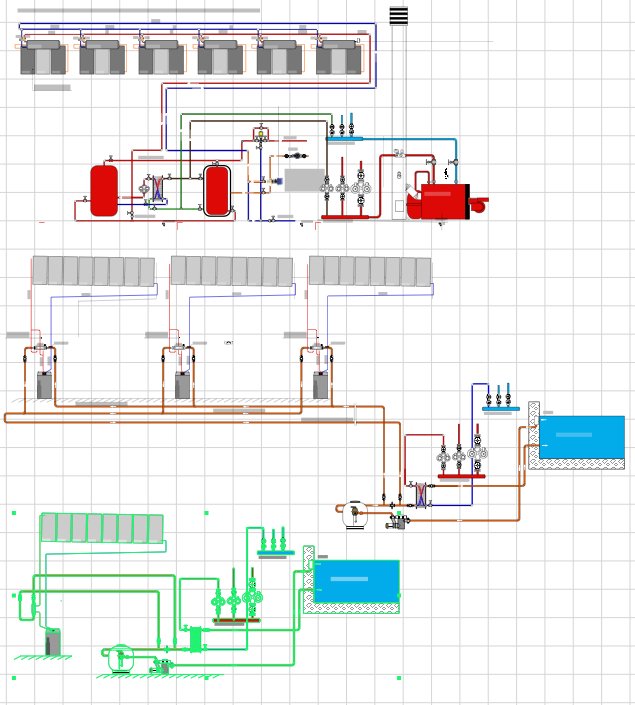The image size is (635, 705).
Task: Select the middle non-green solar collector array
Action: (232, 271)
